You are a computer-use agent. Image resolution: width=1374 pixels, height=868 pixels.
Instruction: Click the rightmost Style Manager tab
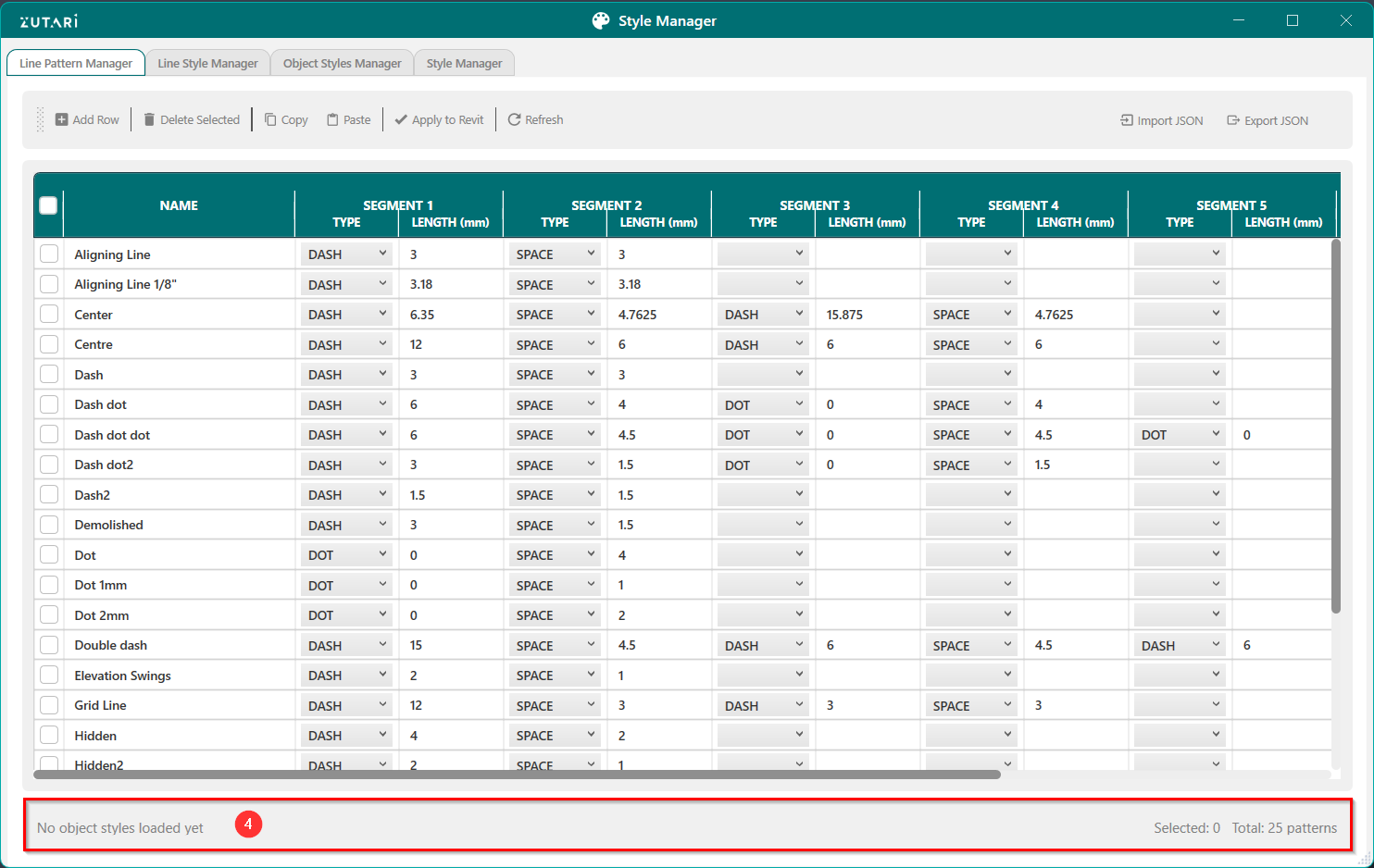click(464, 64)
